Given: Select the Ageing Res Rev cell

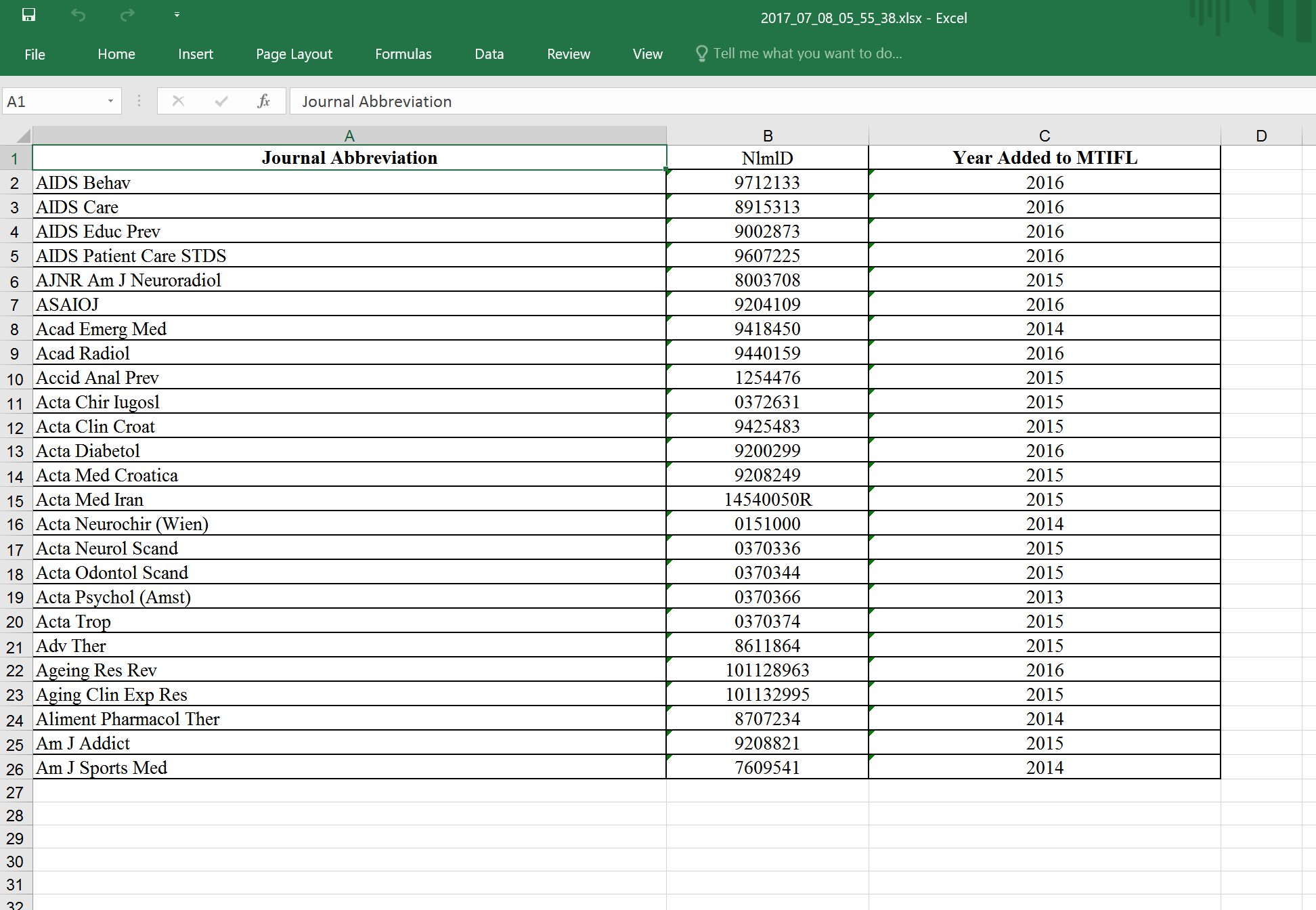Looking at the screenshot, I should pos(349,670).
